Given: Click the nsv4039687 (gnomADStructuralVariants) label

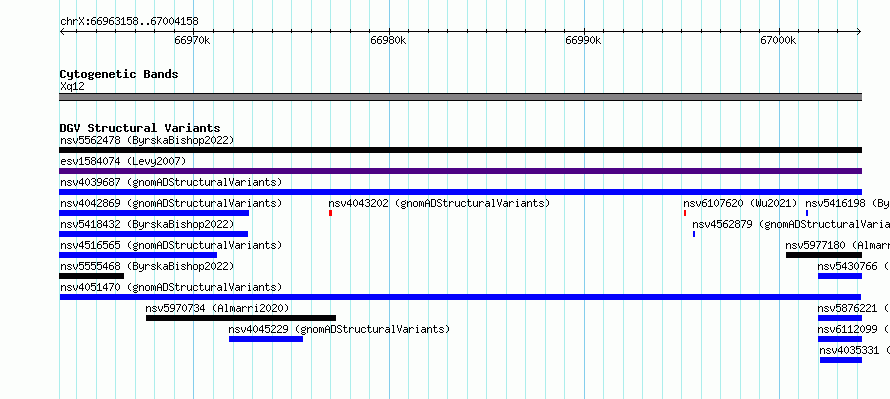Looking at the screenshot, I should [x=171, y=182].
